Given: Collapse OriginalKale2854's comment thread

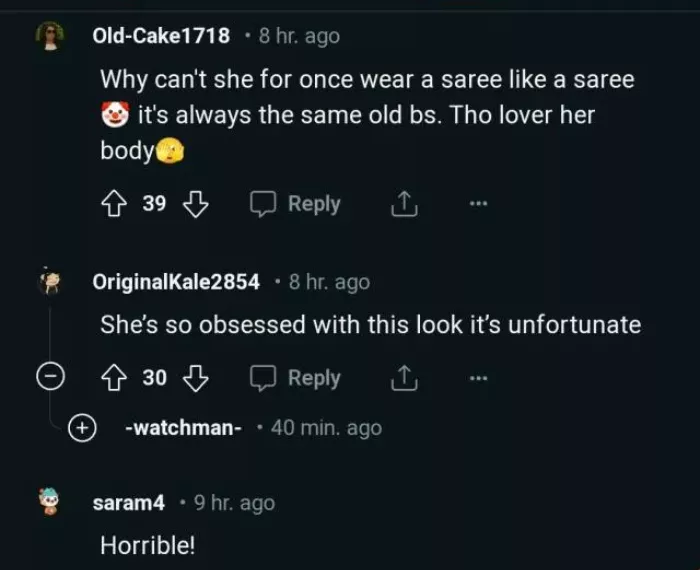Looking at the screenshot, I should coord(47,378).
